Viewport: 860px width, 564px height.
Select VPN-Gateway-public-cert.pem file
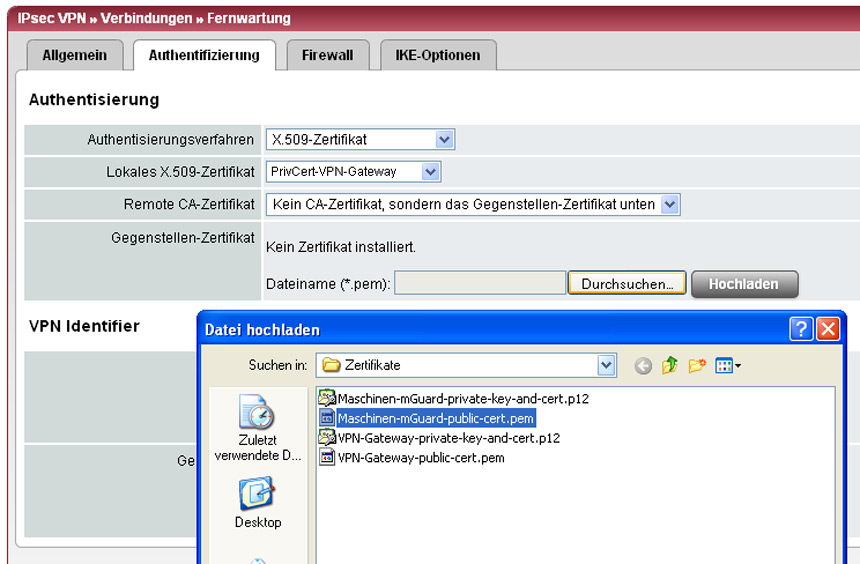click(x=420, y=458)
